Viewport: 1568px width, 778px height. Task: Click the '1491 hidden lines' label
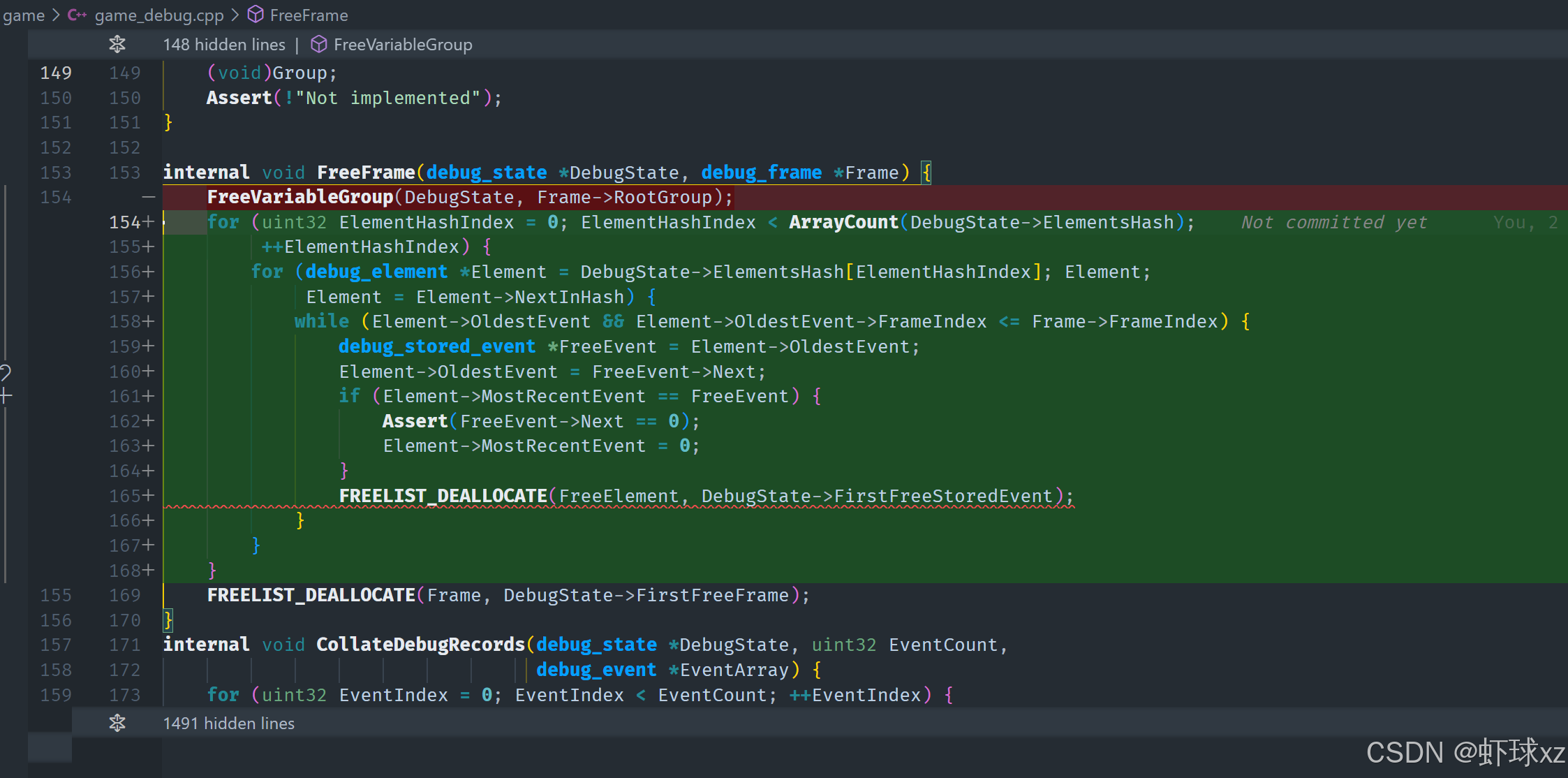point(229,723)
